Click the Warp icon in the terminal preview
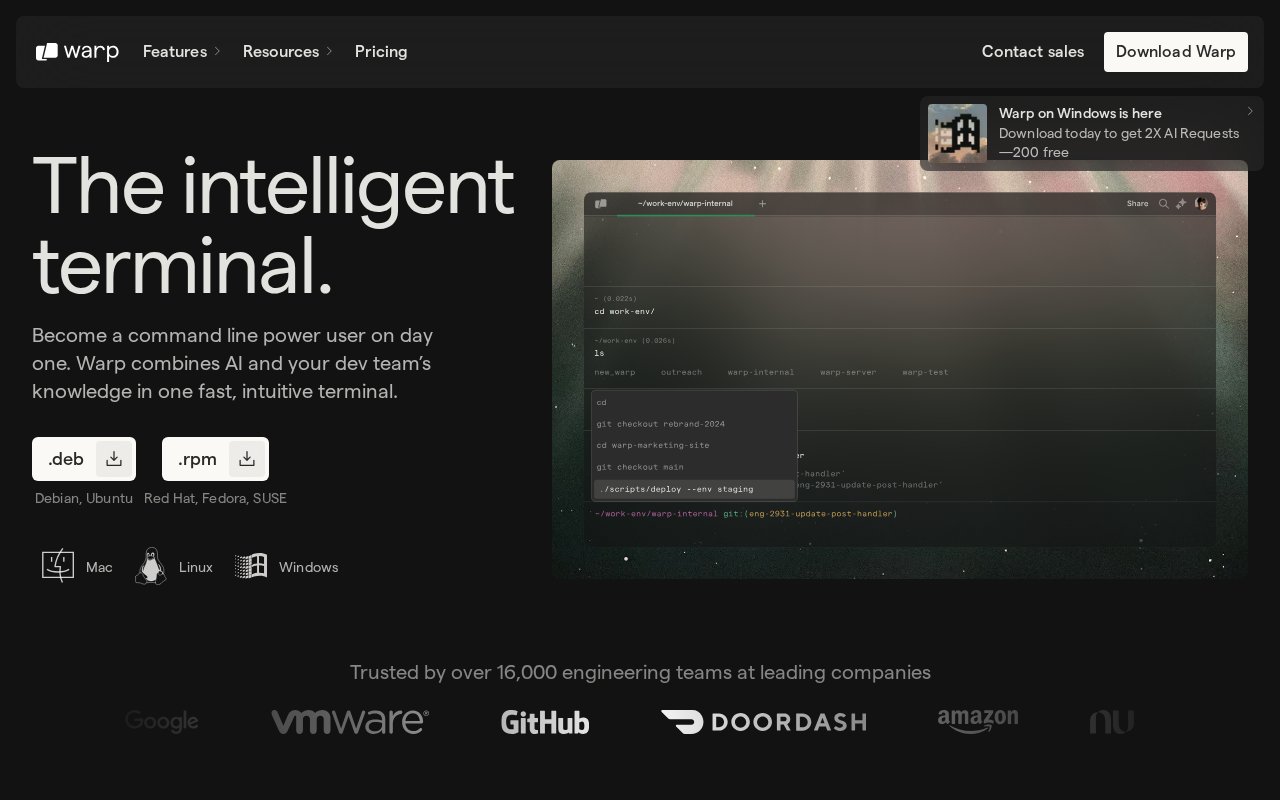This screenshot has height=800, width=1280. [601, 204]
